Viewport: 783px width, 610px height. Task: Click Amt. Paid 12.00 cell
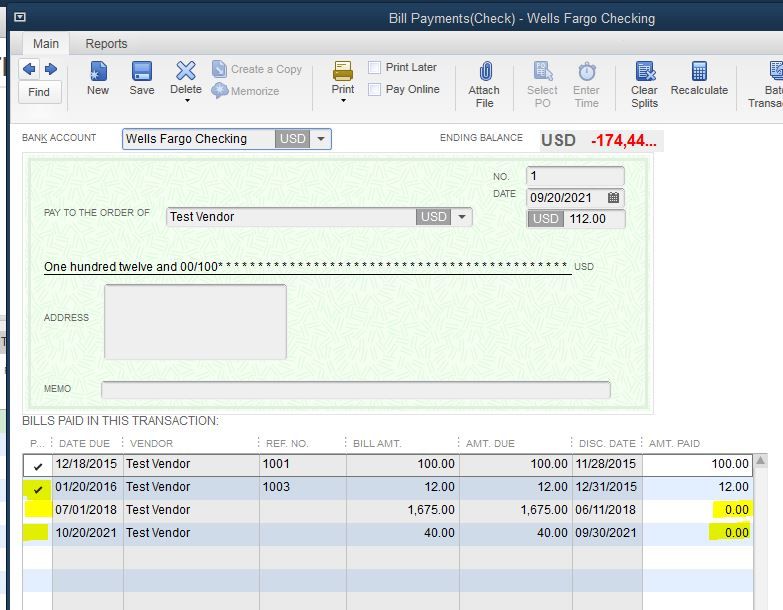click(x=698, y=487)
